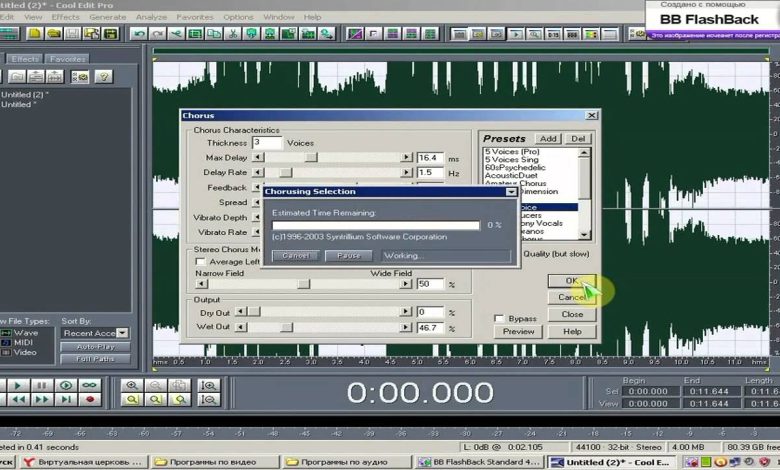Click the Rewind transport button
780x470 pixels.
click(17, 399)
